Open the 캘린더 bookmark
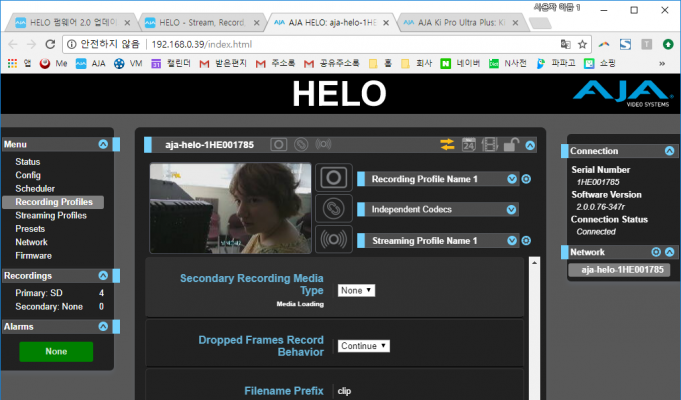 click(171, 64)
